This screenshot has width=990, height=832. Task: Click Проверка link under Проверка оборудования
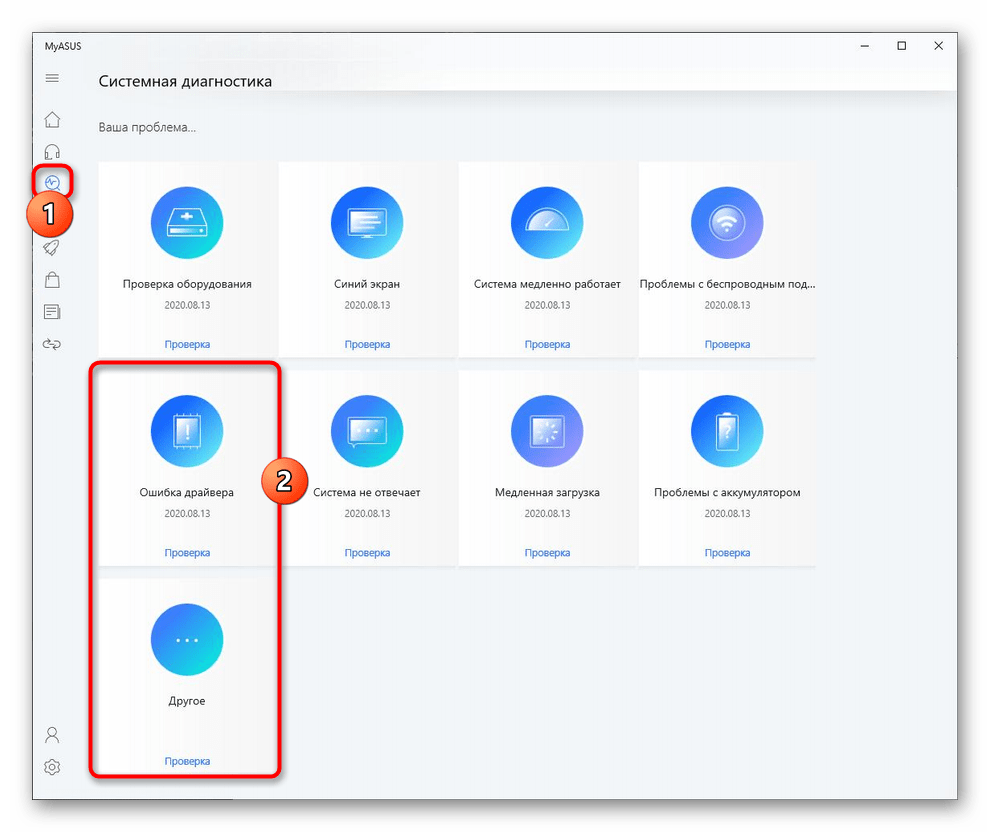point(187,344)
